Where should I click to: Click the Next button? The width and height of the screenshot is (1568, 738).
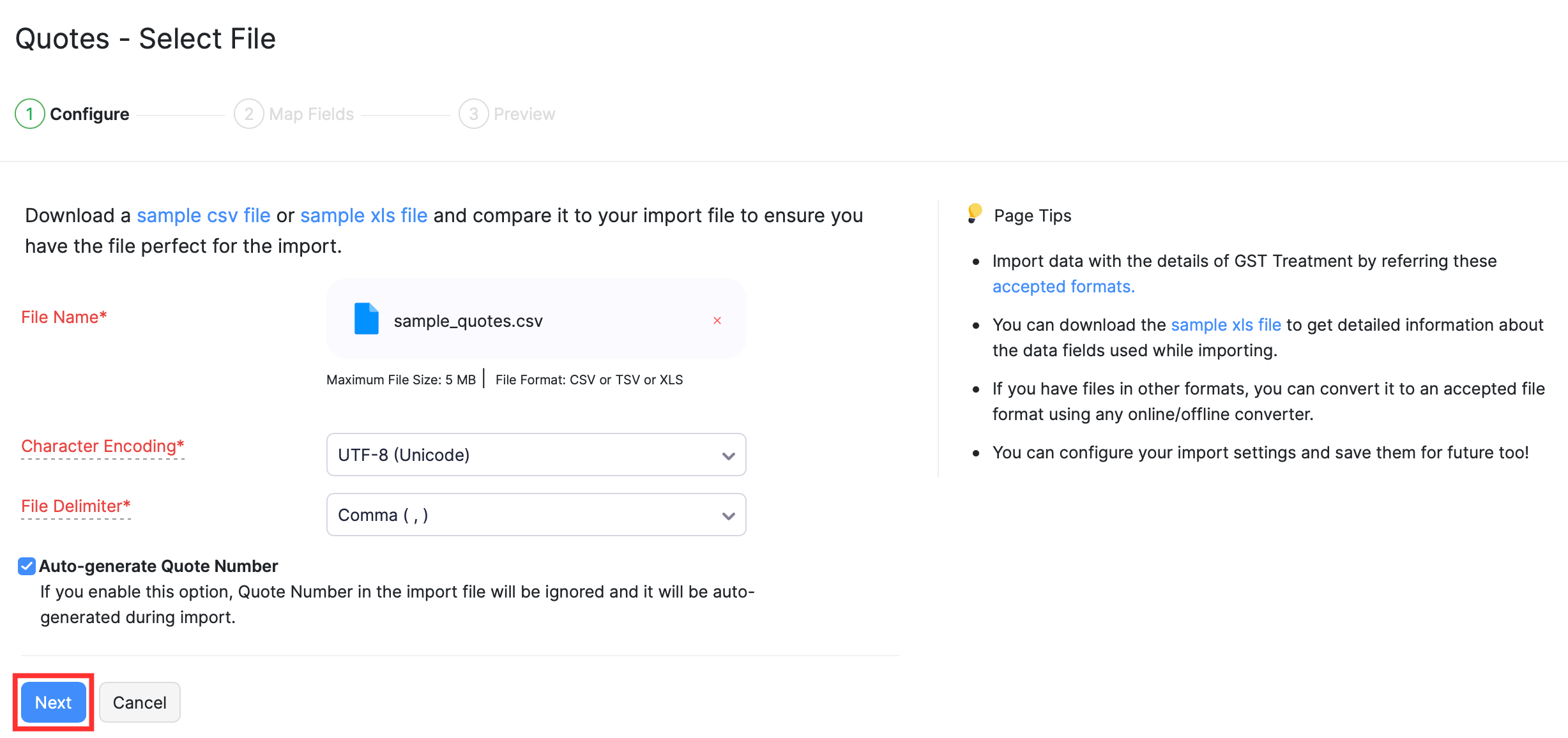(x=54, y=702)
